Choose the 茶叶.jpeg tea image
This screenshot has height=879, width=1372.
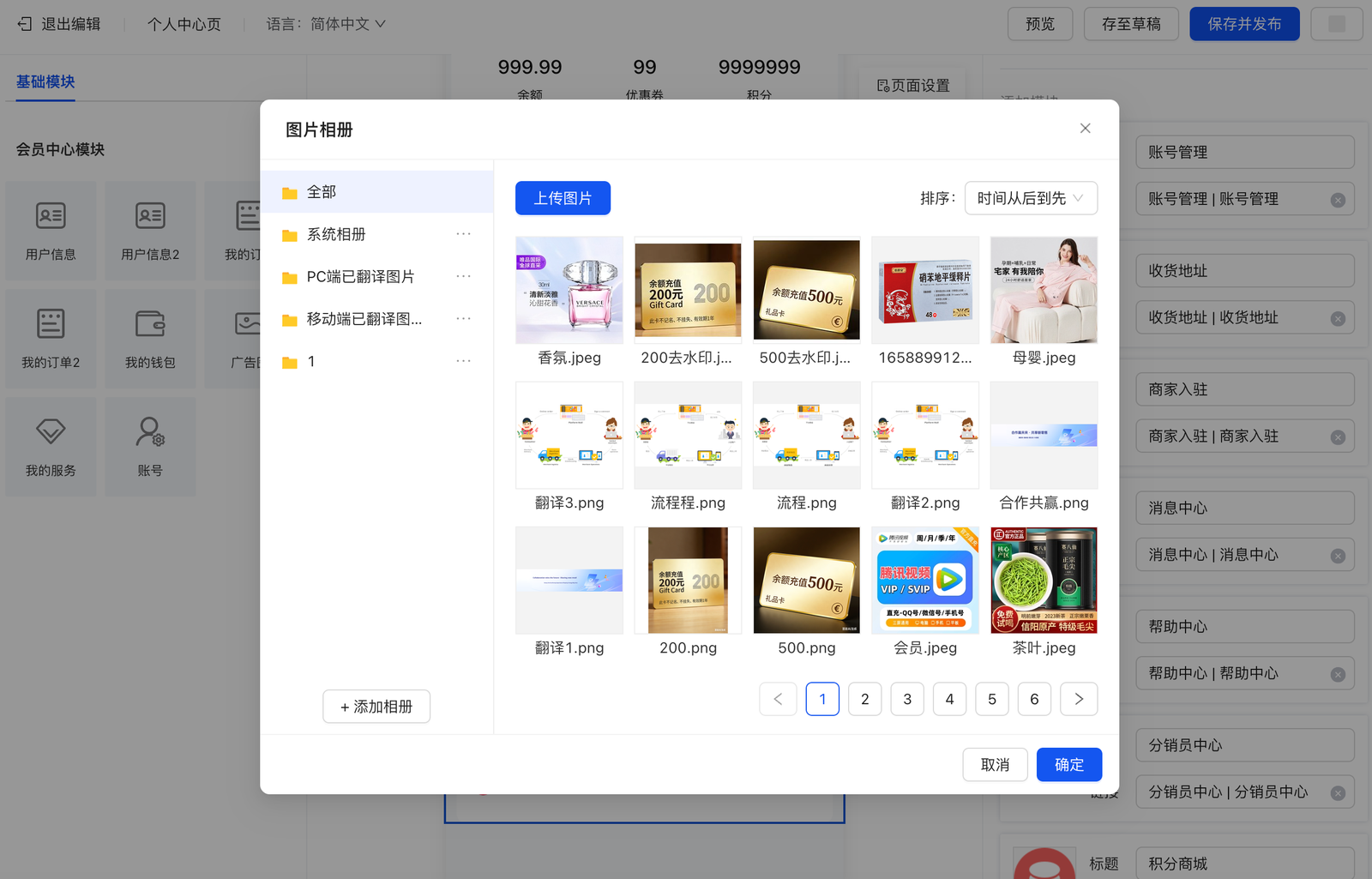(1043, 581)
